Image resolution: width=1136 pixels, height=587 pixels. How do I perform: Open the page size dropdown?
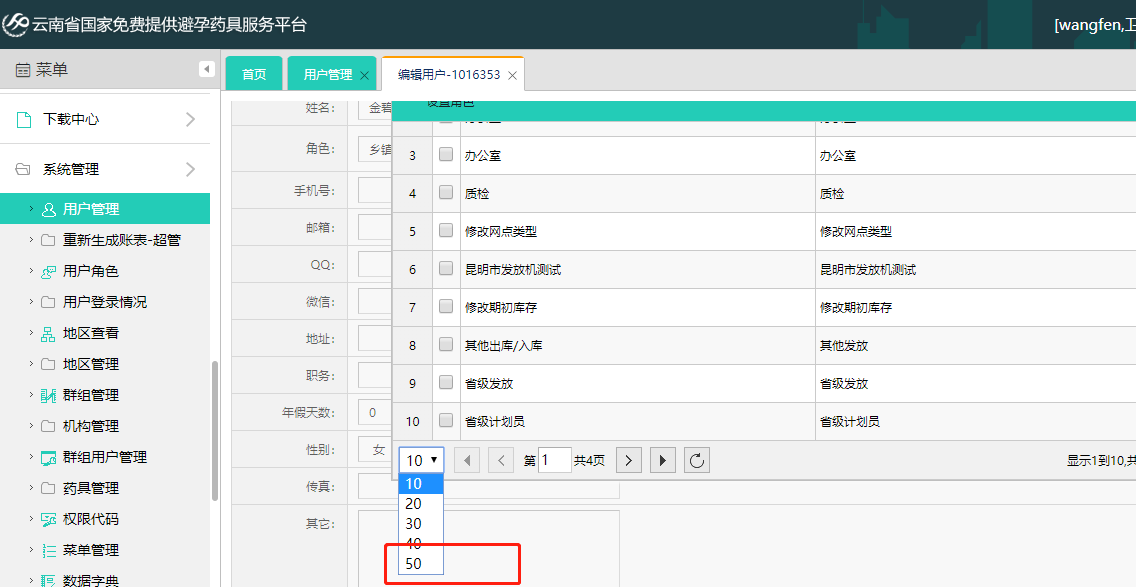(421, 460)
